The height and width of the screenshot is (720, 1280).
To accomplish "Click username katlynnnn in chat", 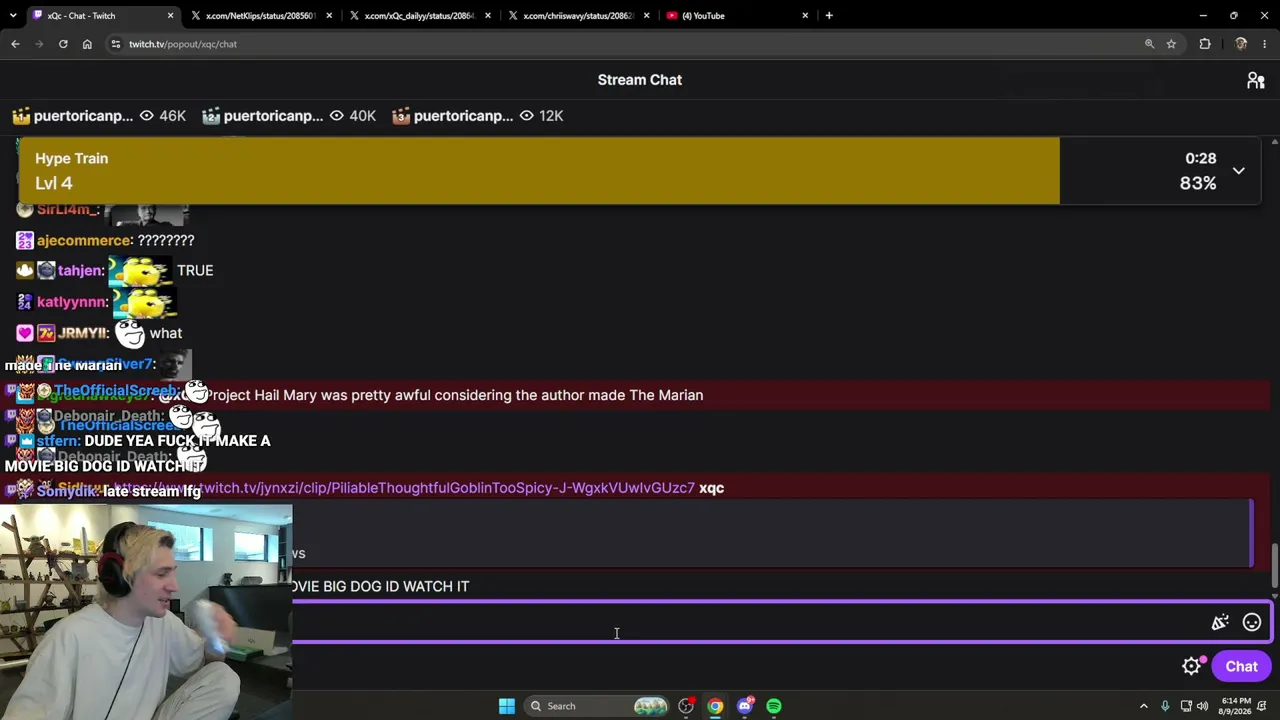I will [x=70, y=302].
